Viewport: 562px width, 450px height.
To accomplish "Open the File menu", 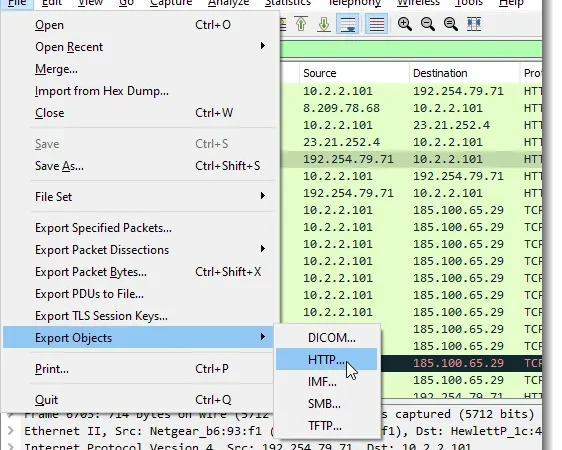I will [x=17, y=3].
